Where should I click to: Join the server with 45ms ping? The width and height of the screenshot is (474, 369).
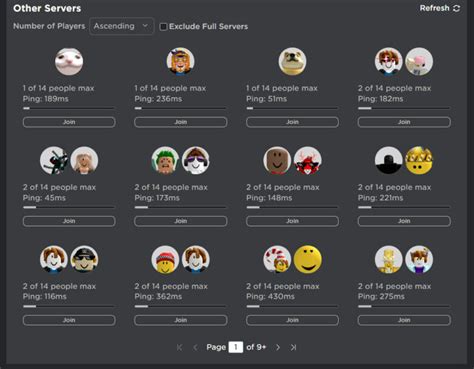(69, 221)
